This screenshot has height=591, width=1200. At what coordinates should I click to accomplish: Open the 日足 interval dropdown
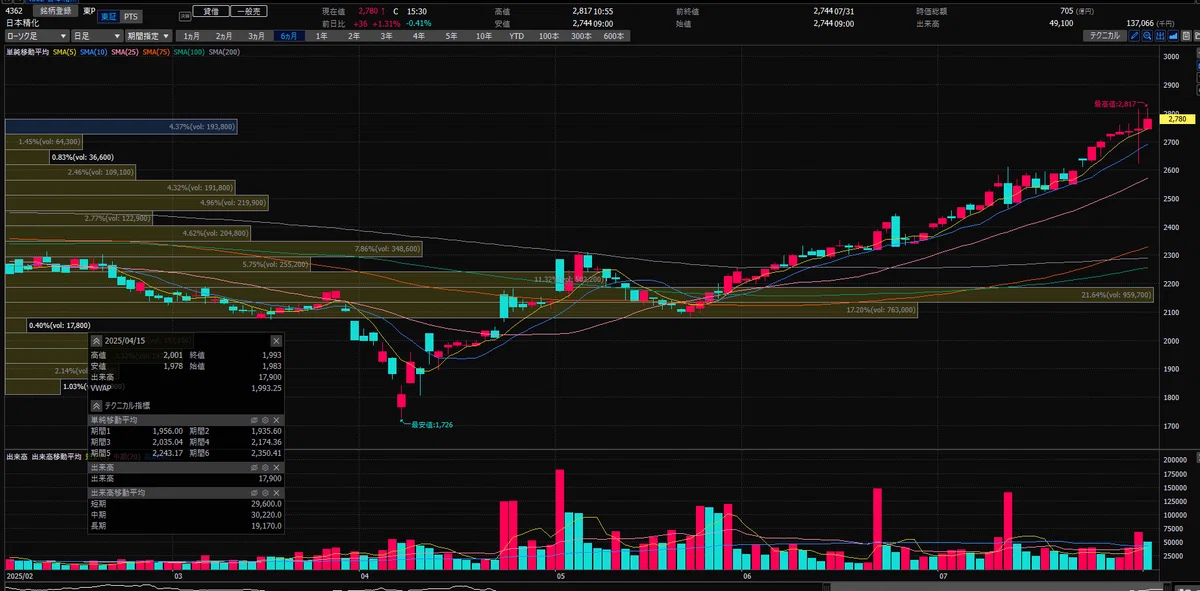pos(97,35)
